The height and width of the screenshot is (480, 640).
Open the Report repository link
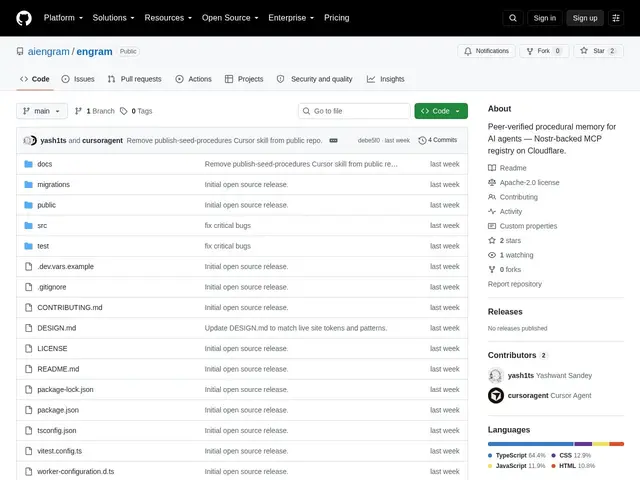coord(515,284)
